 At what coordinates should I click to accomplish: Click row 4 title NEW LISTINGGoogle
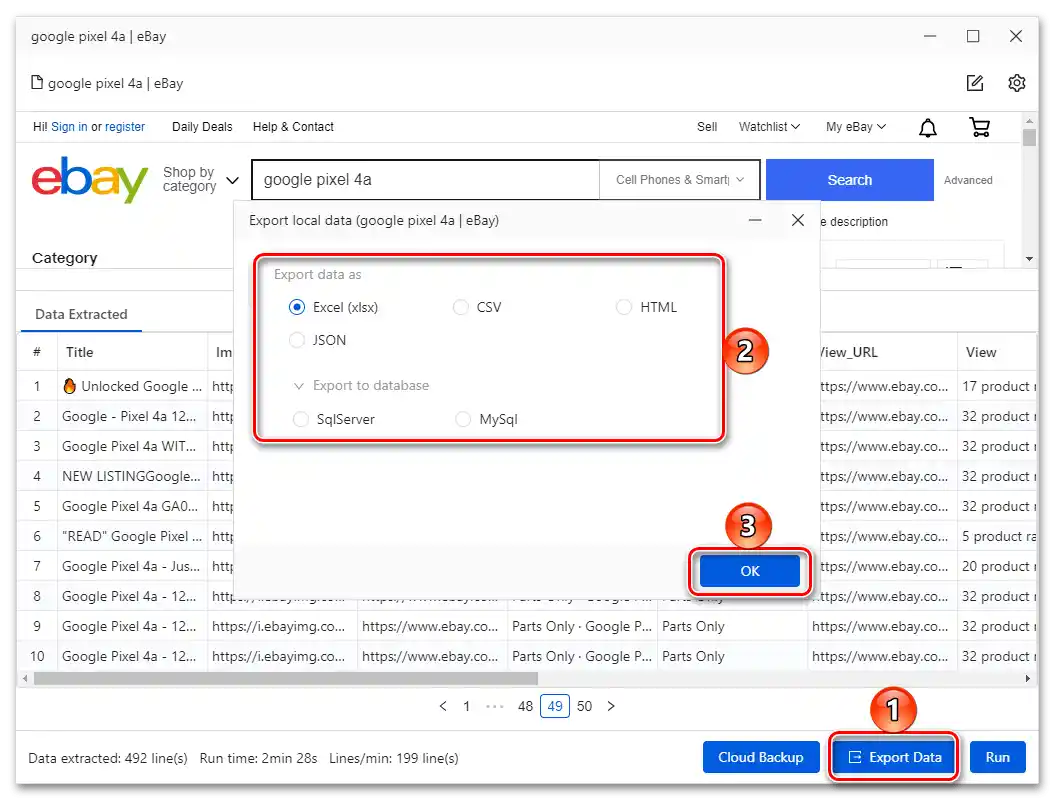[131, 476]
